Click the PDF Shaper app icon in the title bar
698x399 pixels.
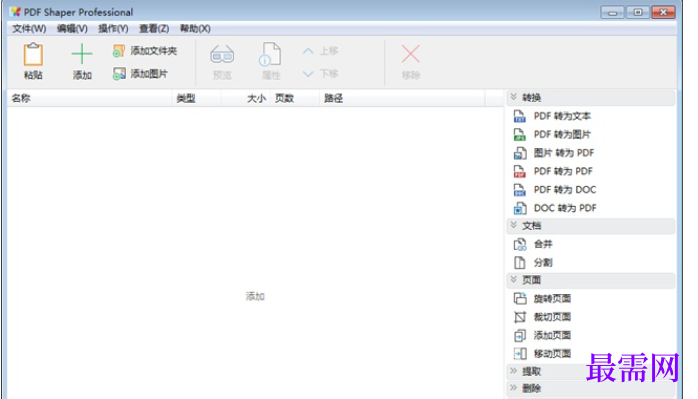[16, 12]
